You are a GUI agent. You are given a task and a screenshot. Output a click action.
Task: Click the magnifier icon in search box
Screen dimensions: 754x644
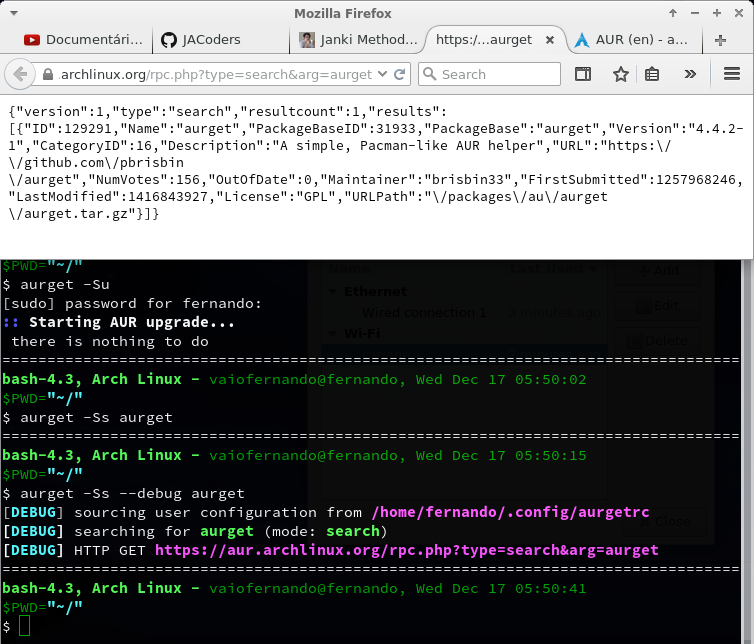click(429, 74)
